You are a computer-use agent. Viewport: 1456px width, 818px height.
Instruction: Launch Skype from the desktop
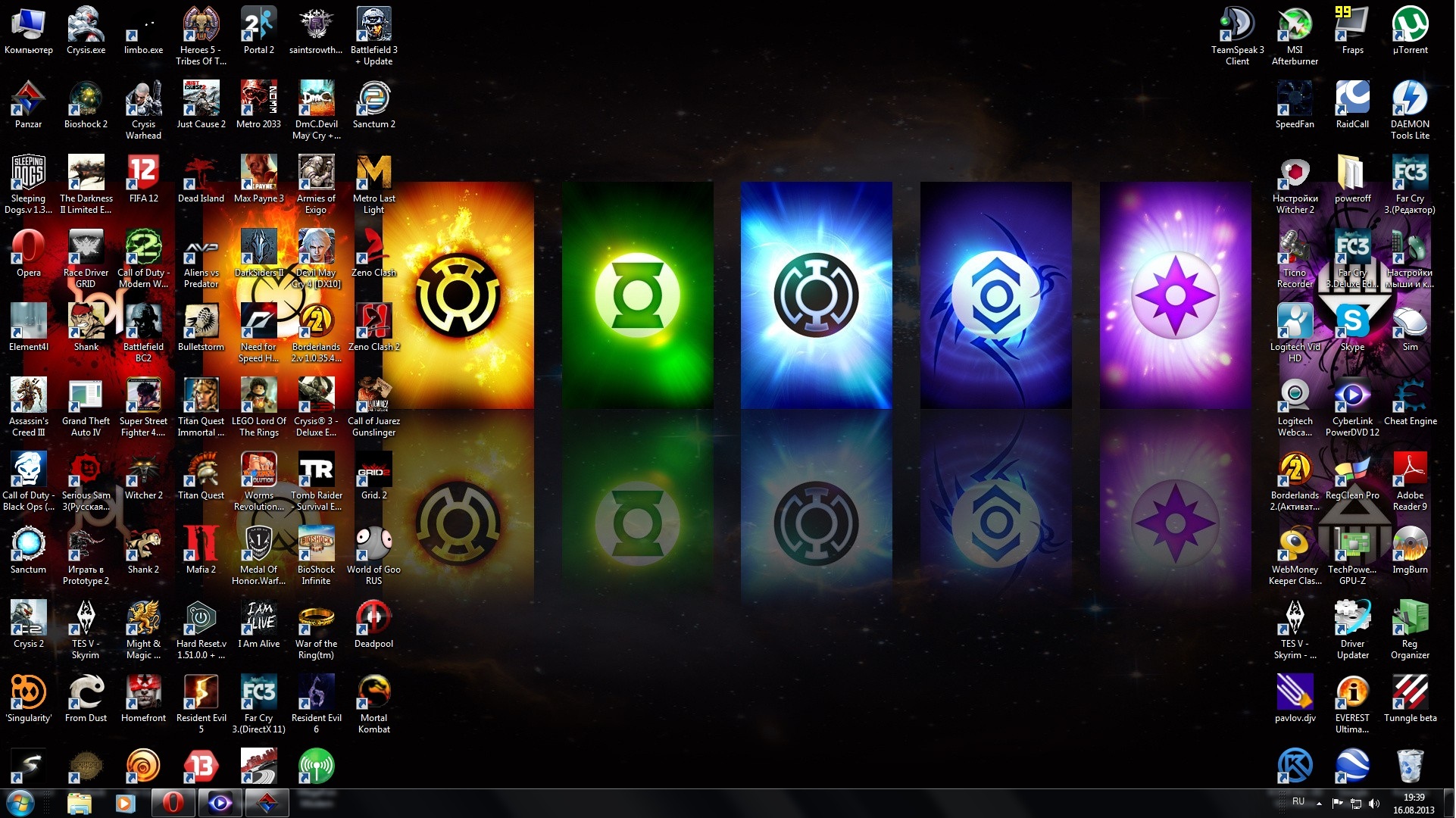[1352, 328]
